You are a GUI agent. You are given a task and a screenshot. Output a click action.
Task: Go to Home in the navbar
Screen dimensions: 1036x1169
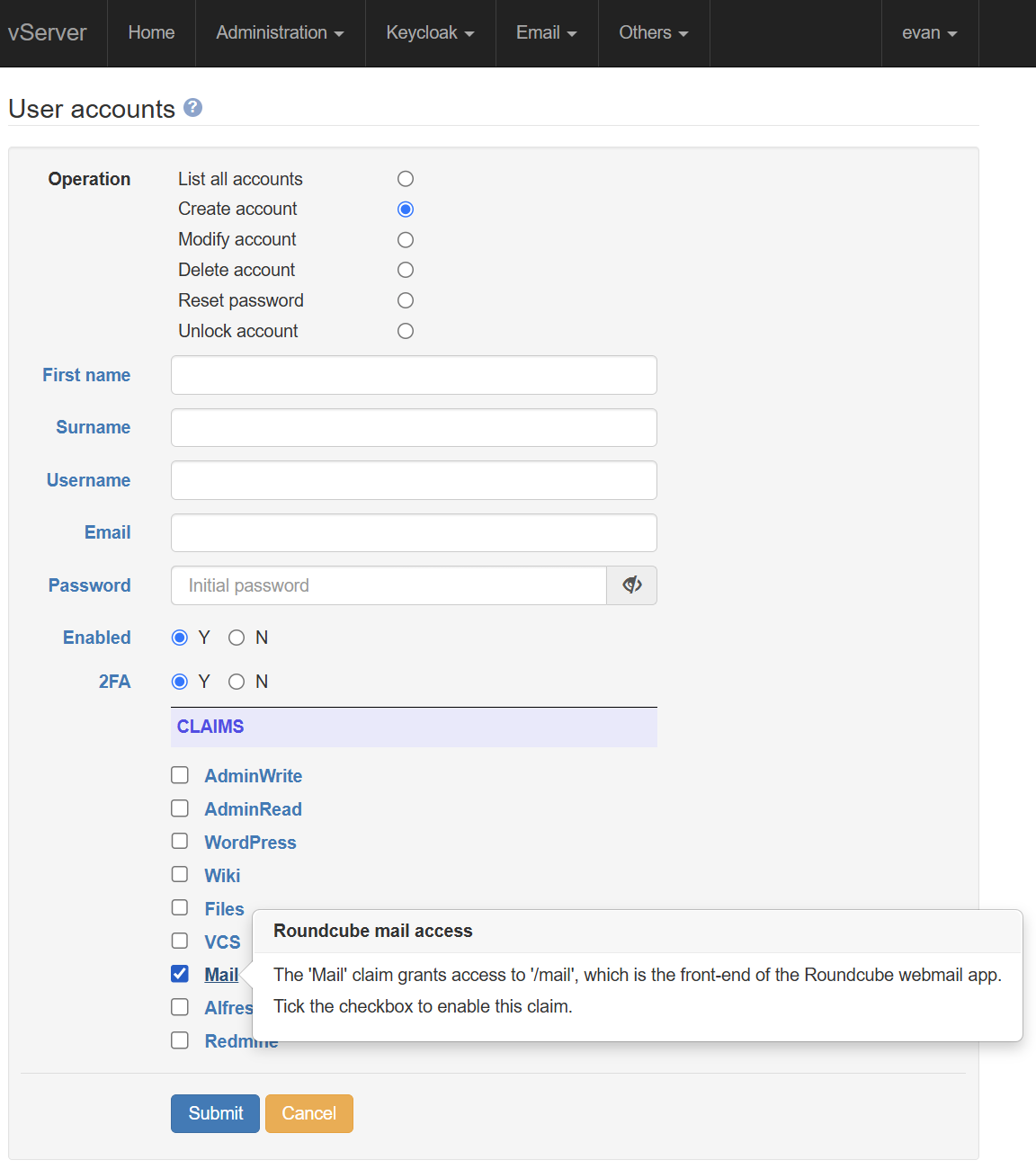[151, 32]
